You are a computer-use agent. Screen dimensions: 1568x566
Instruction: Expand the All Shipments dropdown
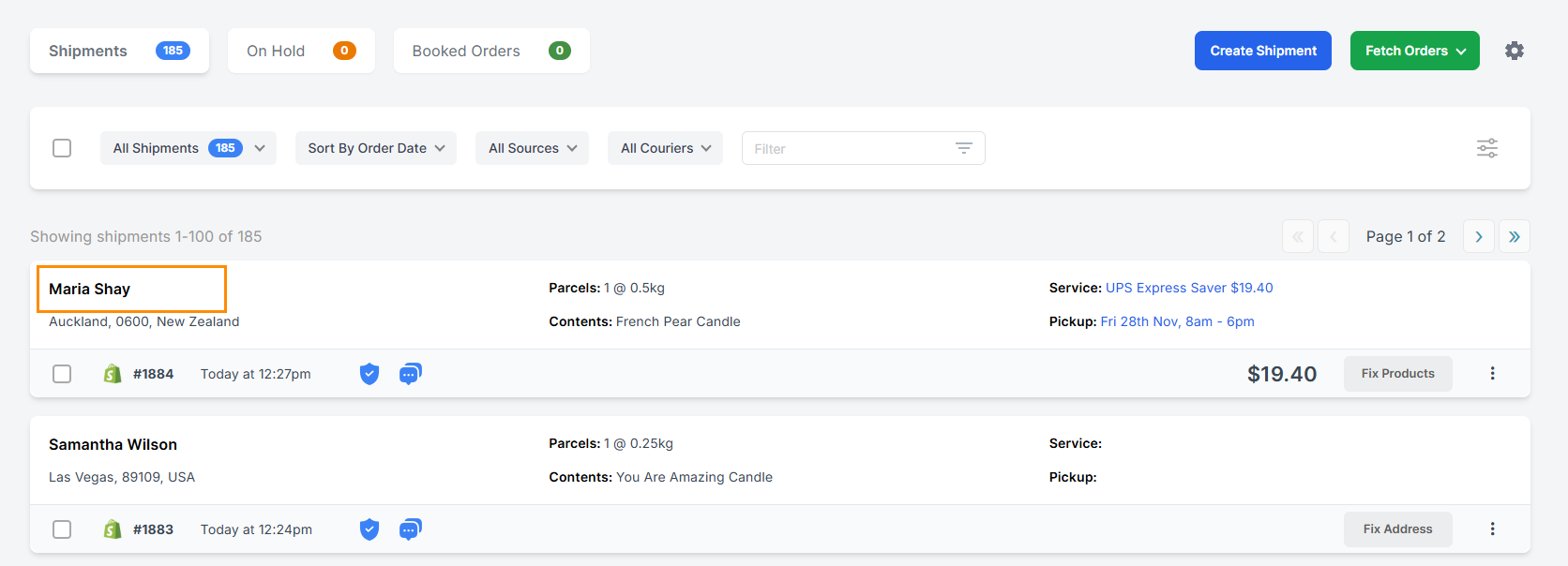(x=188, y=148)
